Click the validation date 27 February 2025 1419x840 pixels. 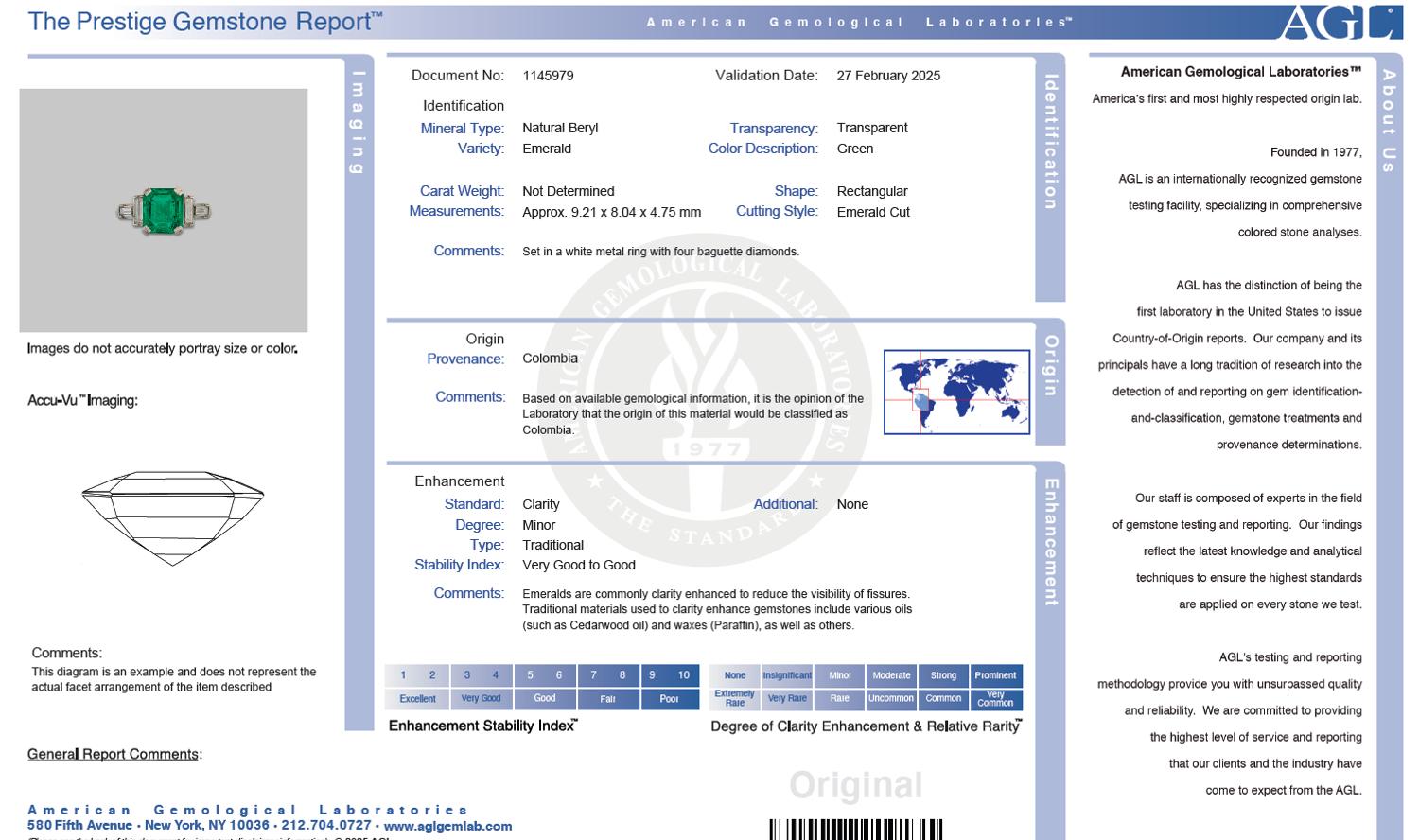888,76
